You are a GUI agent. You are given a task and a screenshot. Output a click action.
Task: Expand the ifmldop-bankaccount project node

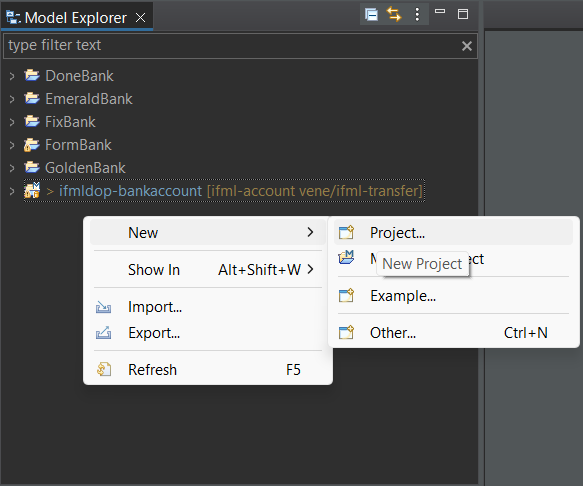coord(12,191)
